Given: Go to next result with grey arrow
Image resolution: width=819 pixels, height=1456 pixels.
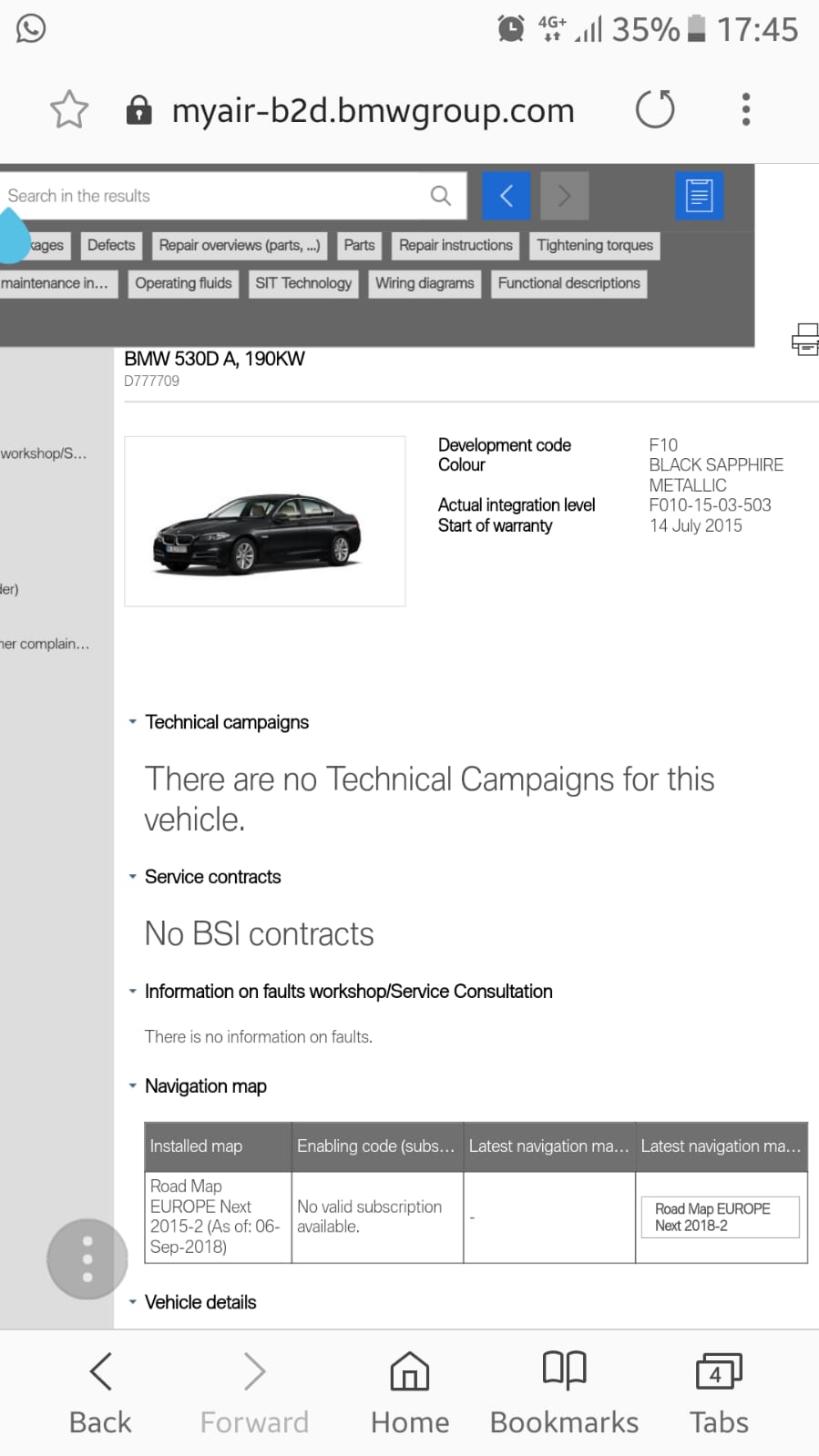Looking at the screenshot, I should coord(565,196).
